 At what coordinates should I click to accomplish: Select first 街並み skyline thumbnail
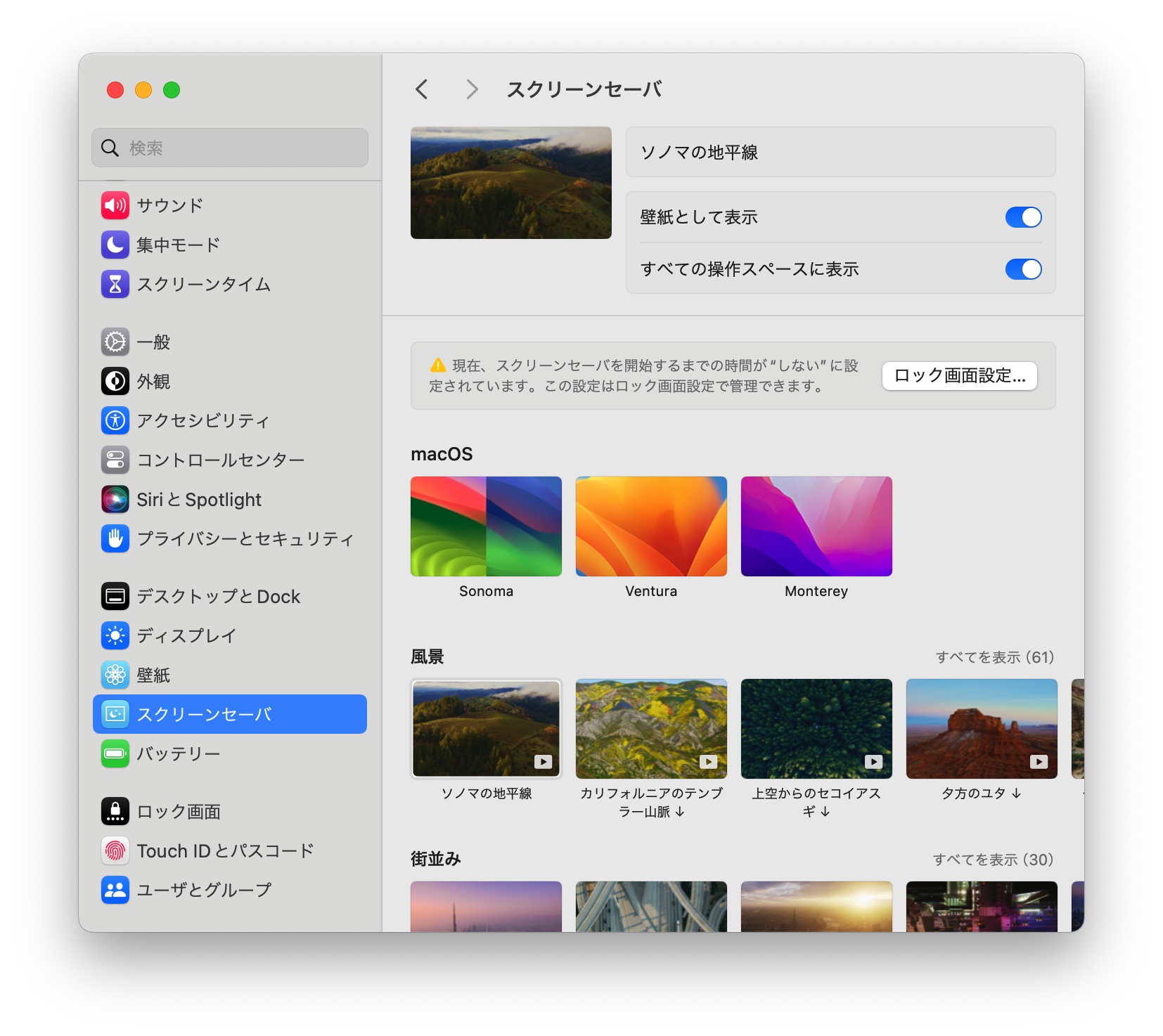pyautogui.click(x=486, y=907)
